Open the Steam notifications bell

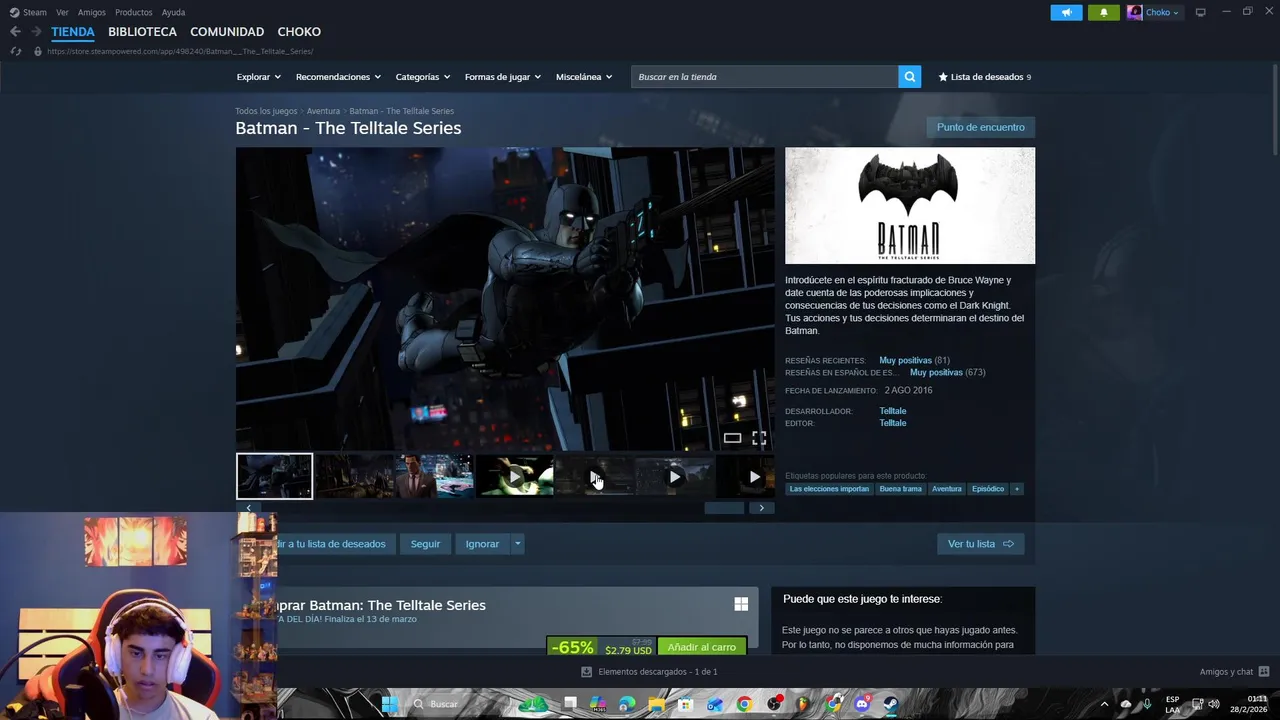click(x=1104, y=12)
